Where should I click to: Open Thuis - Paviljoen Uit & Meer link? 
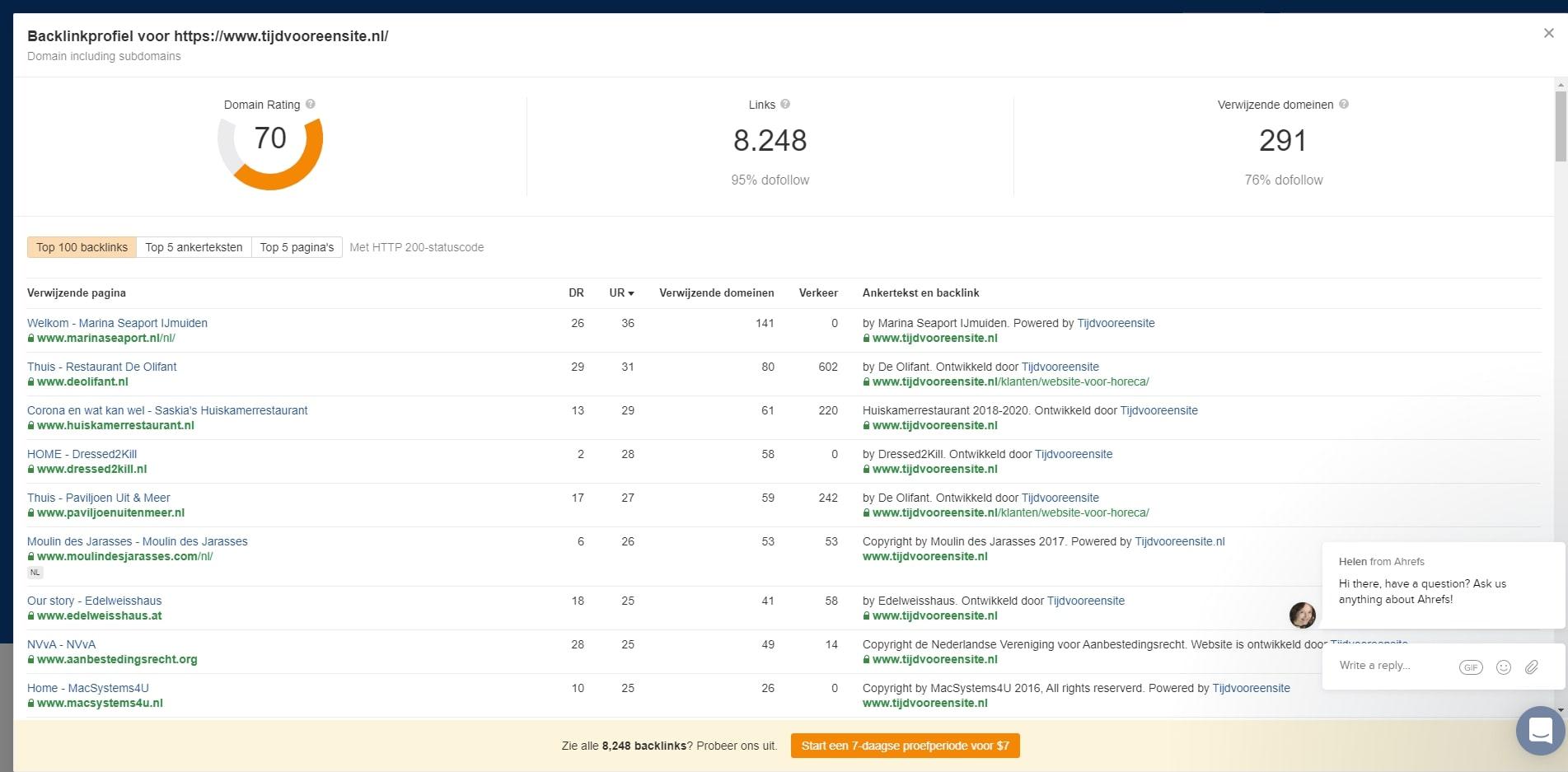tap(99, 498)
